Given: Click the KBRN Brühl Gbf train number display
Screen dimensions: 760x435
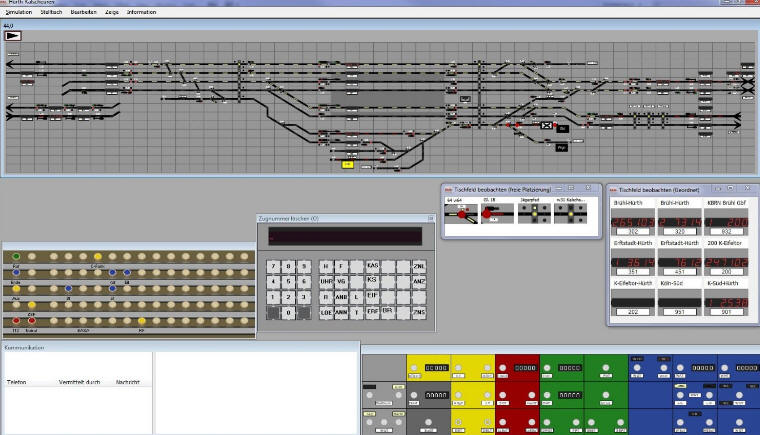Looking at the screenshot, I should [729, 220].
